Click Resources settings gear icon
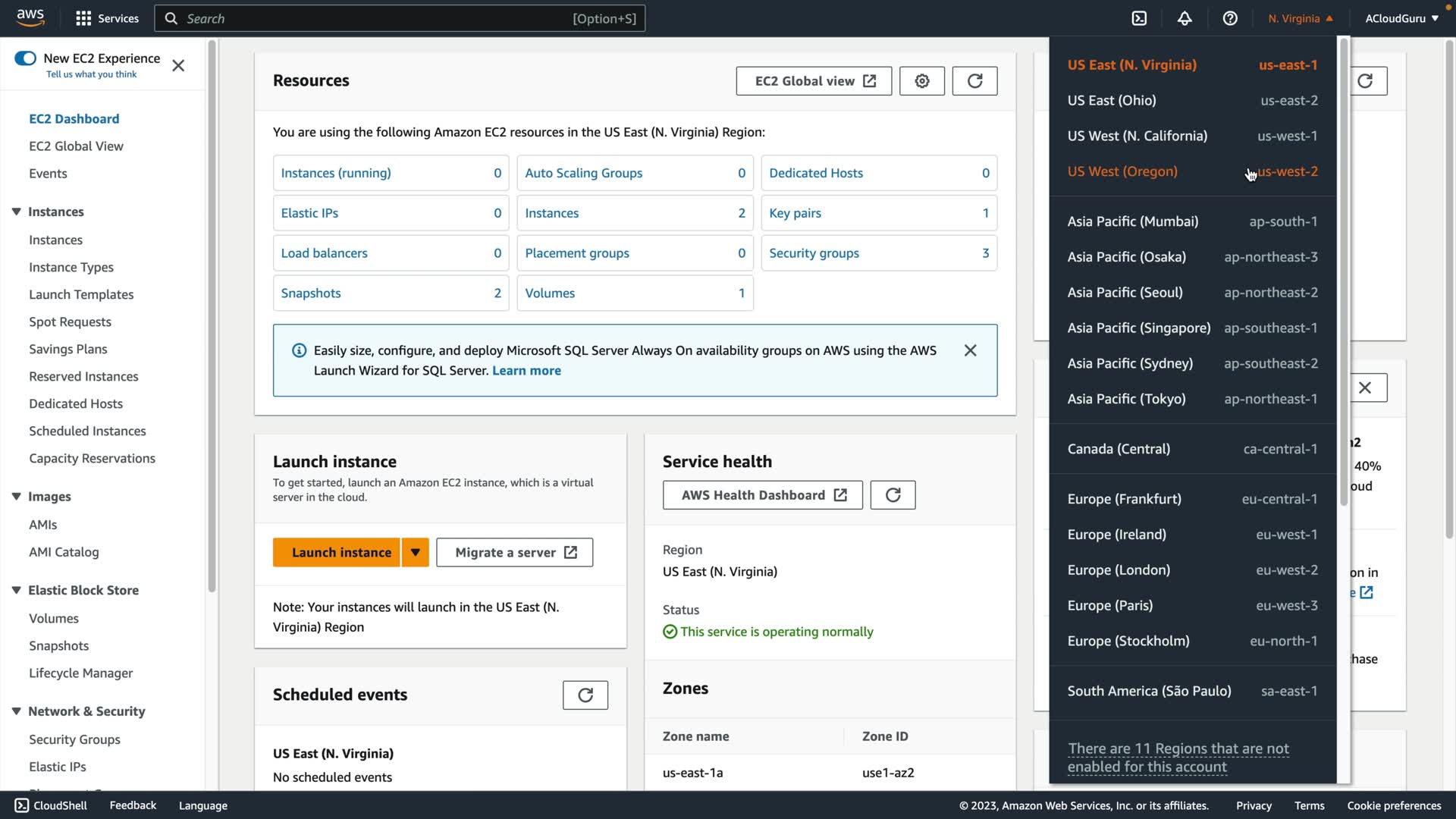Viewport: 1456px width, 819px height. point(921,81)
